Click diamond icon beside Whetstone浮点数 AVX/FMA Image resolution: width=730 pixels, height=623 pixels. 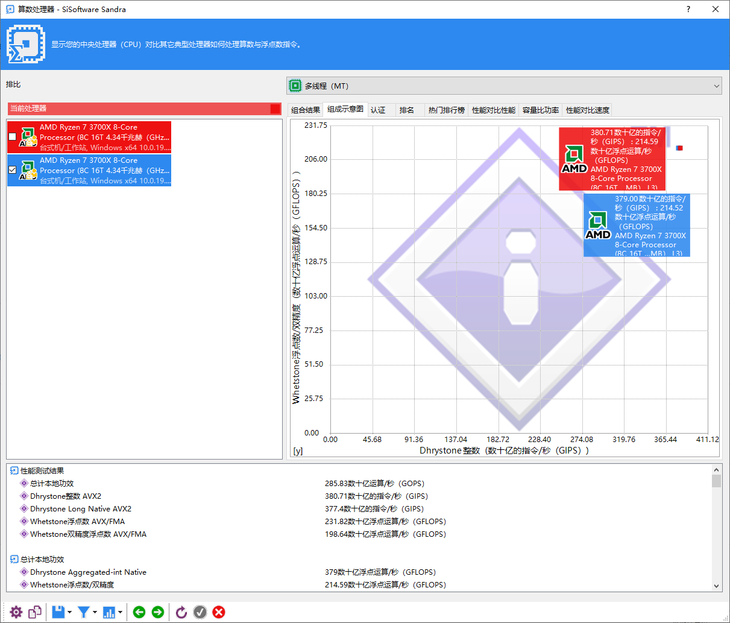tap(24, 521)
